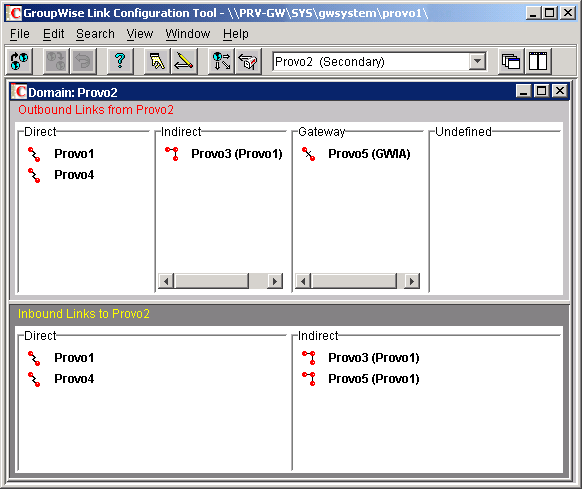Click the link icon beside inbound Direct Provo4
Image resolution: width=582 pixels, height=489 pixels.
click(x=34, y=379)
